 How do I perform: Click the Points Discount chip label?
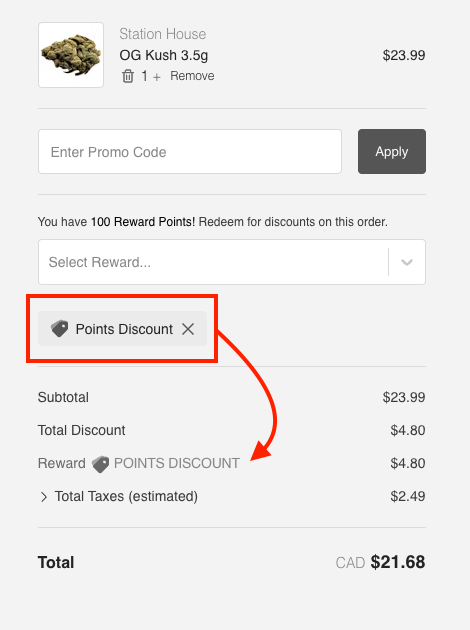click(x=124, y=329)
